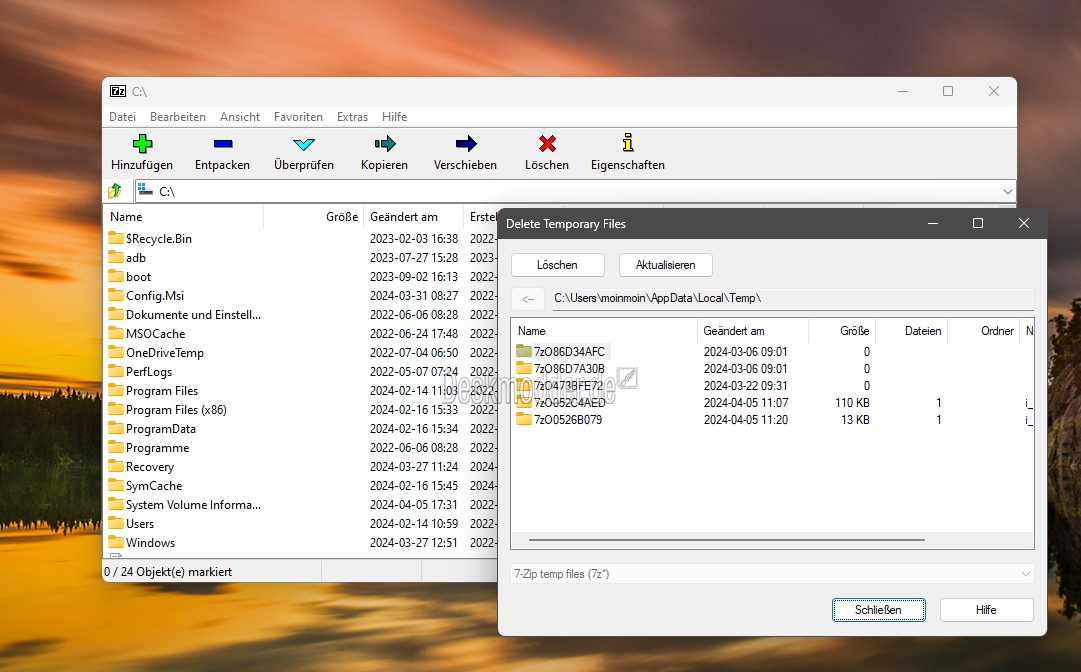
Task: Click the 2024-03-22 09:31 date cell
Action: pos(745,385)
